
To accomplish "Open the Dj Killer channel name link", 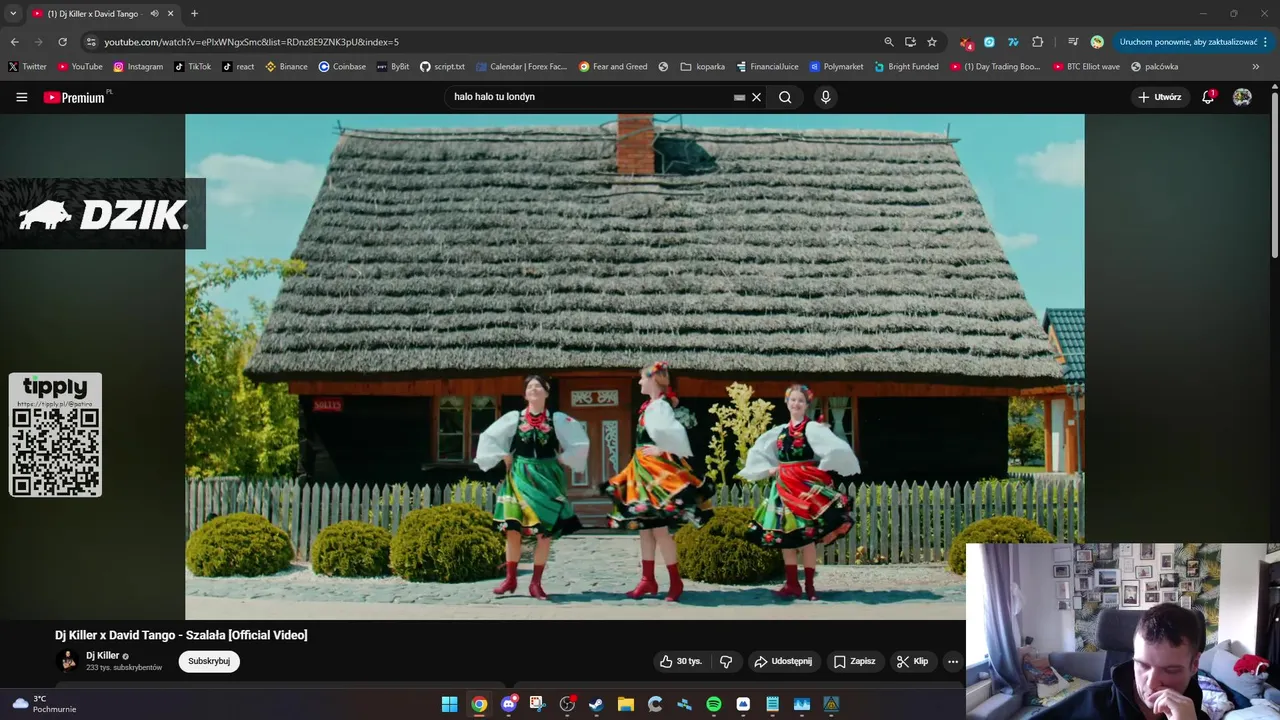I will pyautogui.click(x=102, y=656).
